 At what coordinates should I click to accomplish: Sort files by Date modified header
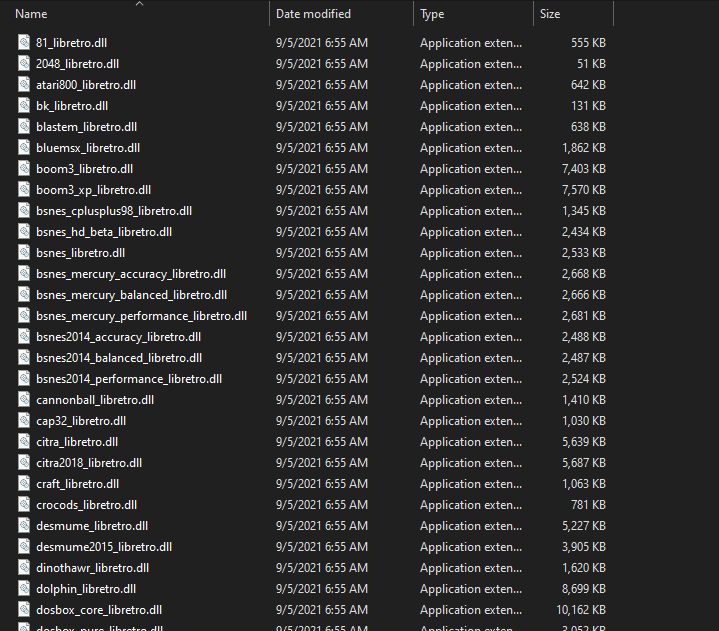313,14
